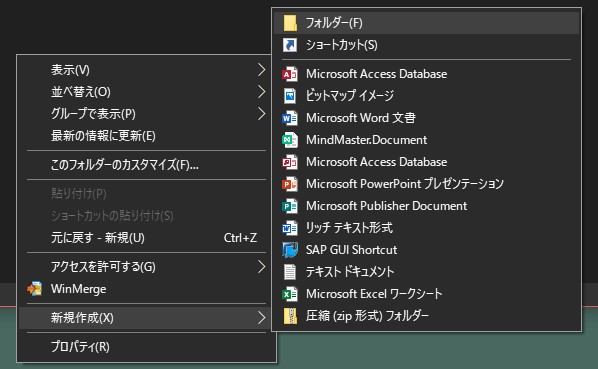Viewport: 598px width, 369px height.
Task: Click the shortcut arrow icon beside ショートカット(S)
Action: coord(290,45)
